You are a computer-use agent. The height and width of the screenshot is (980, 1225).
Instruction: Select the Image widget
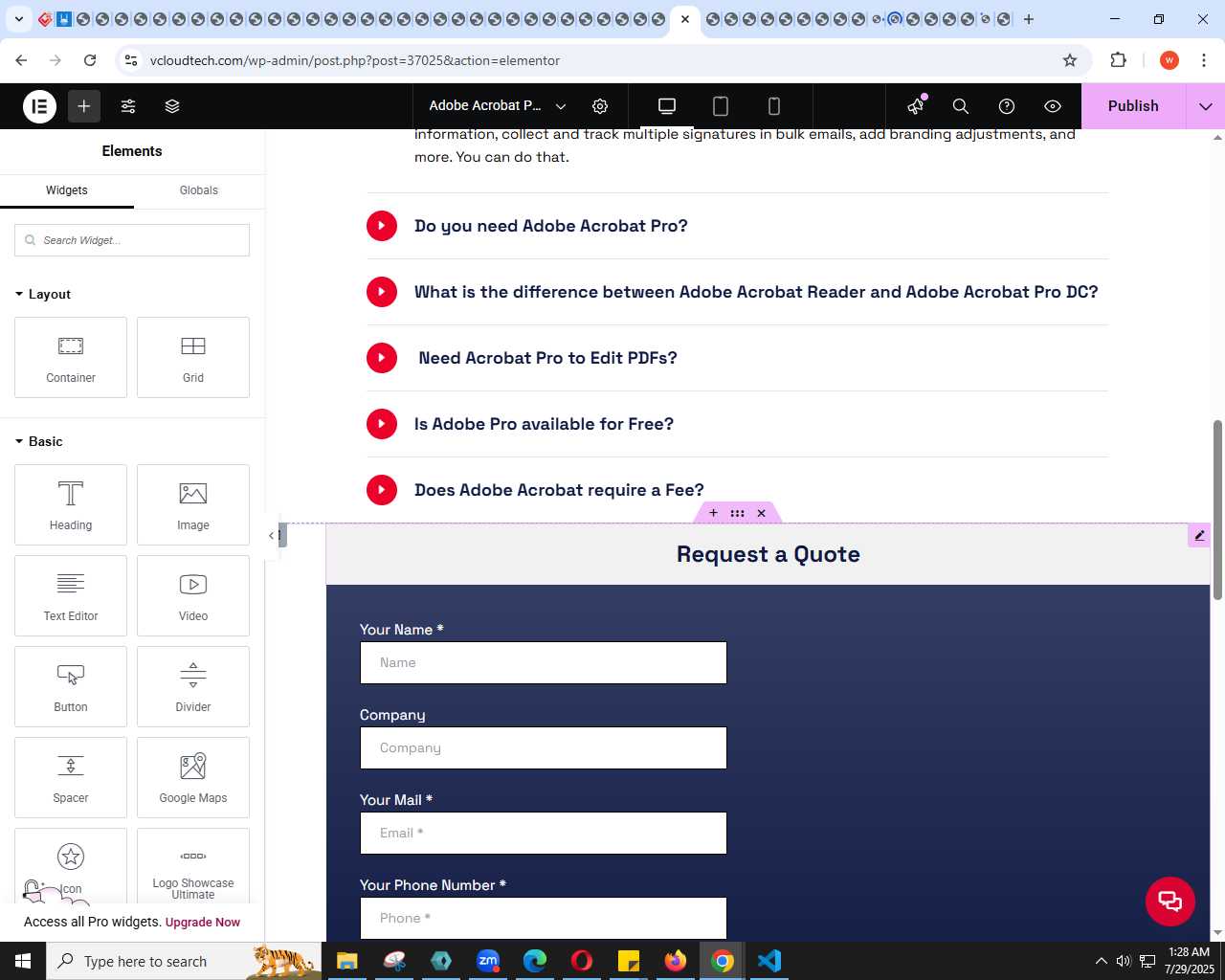coord(193,504)
